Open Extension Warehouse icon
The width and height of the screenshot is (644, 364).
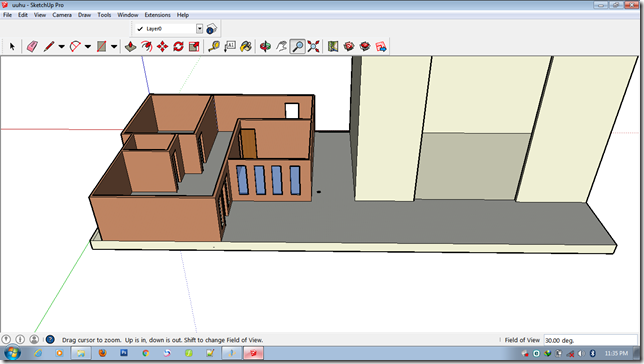click(365, 46)
